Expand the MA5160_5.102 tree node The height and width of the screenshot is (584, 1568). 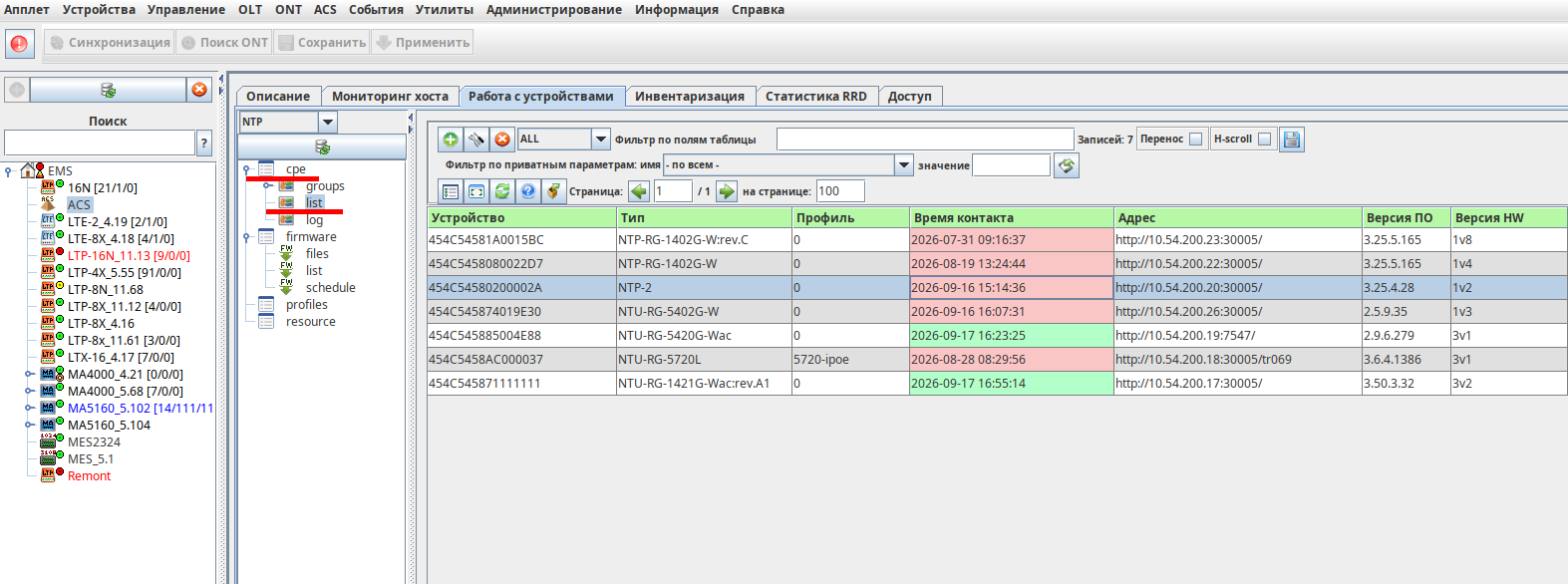click(30, 408)
